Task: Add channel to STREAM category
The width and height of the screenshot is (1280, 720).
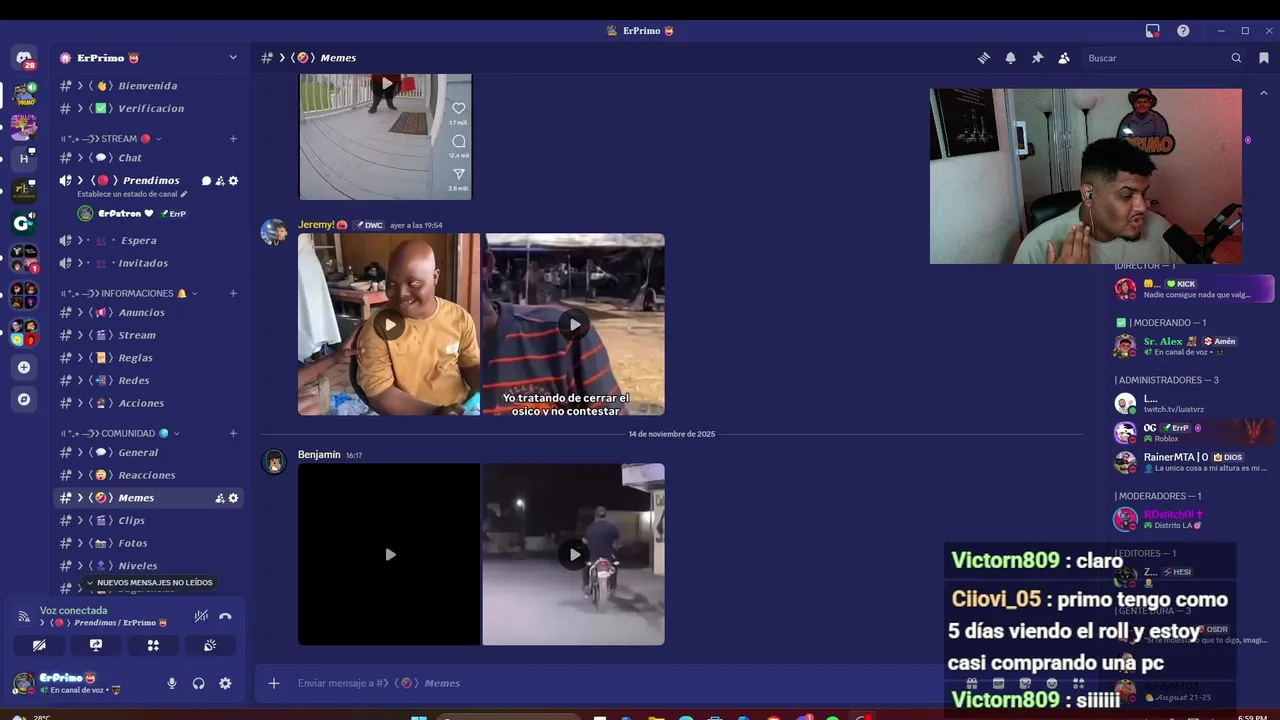Action: pos(233,139)
